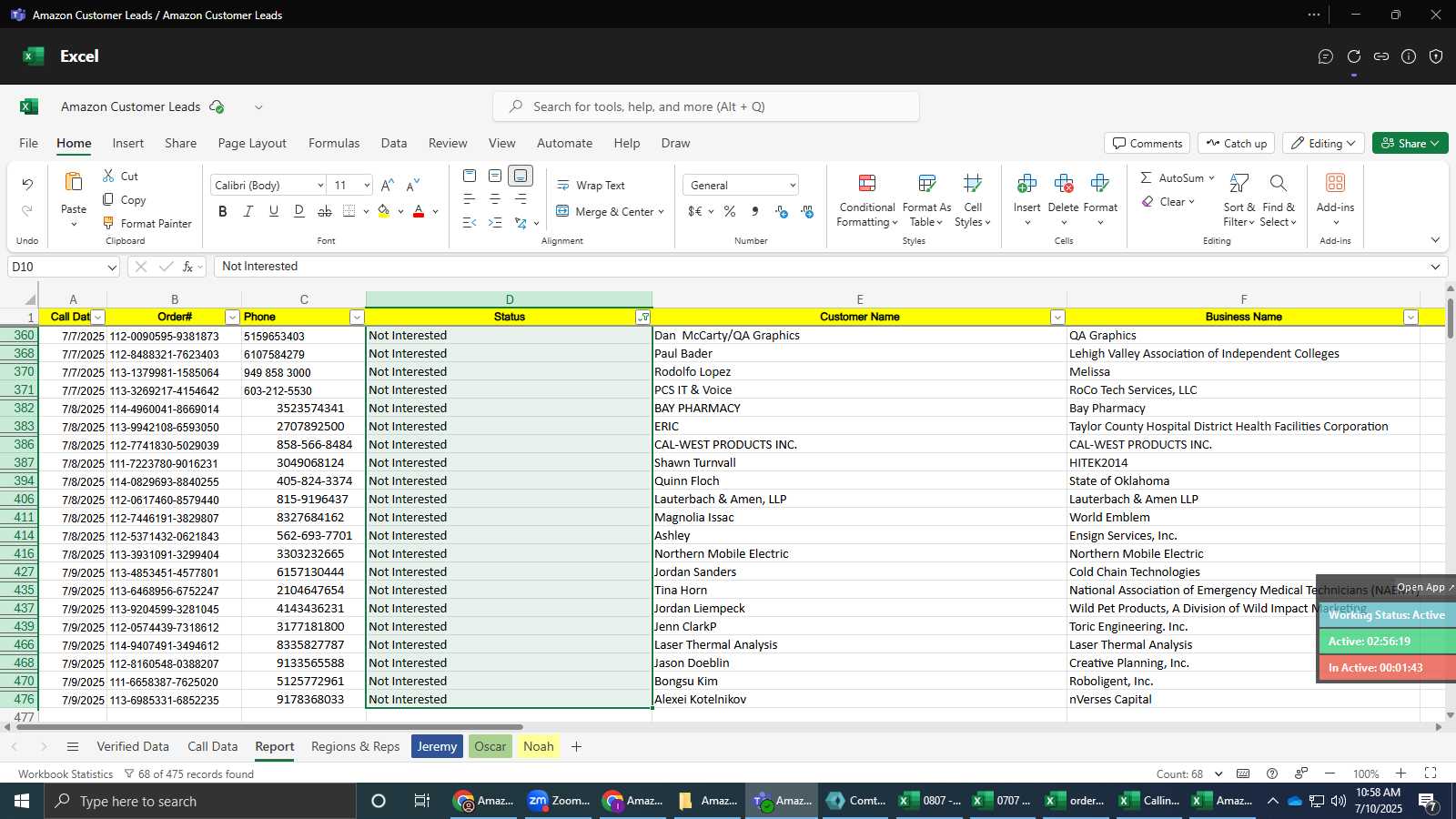Viewport: 1456px width, 819px height.
Task: Click the Format cells icon
Action: (x=1099, y=184)
